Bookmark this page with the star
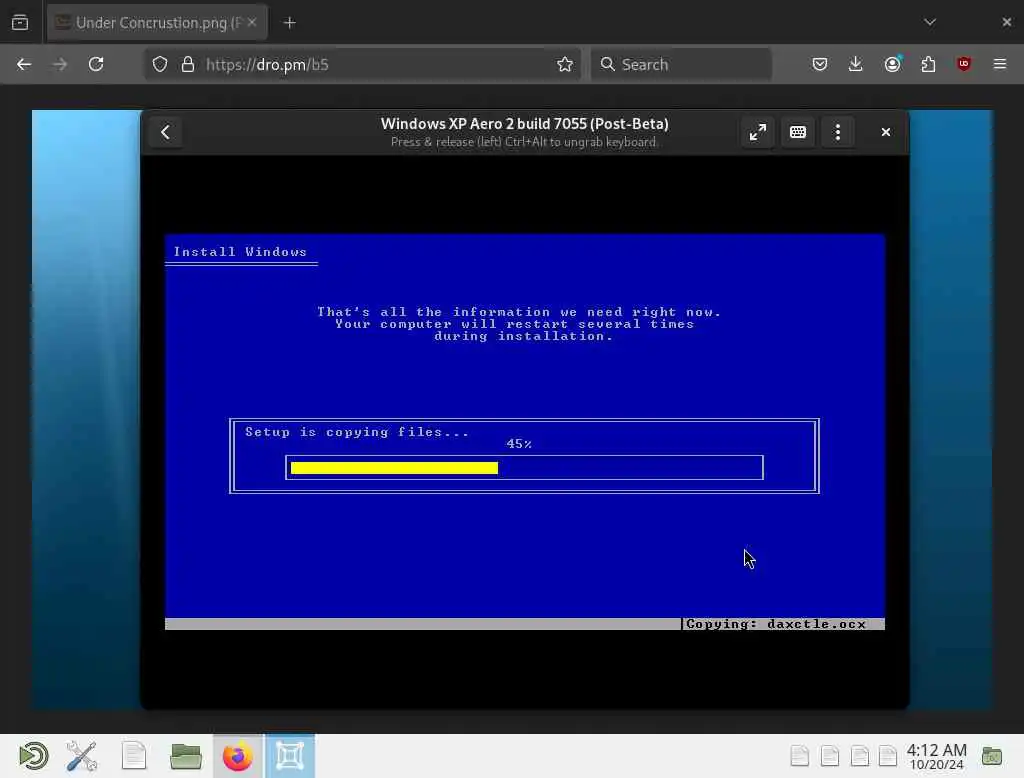Viewport: 1024px width, 778px height. tap(565, 64)
